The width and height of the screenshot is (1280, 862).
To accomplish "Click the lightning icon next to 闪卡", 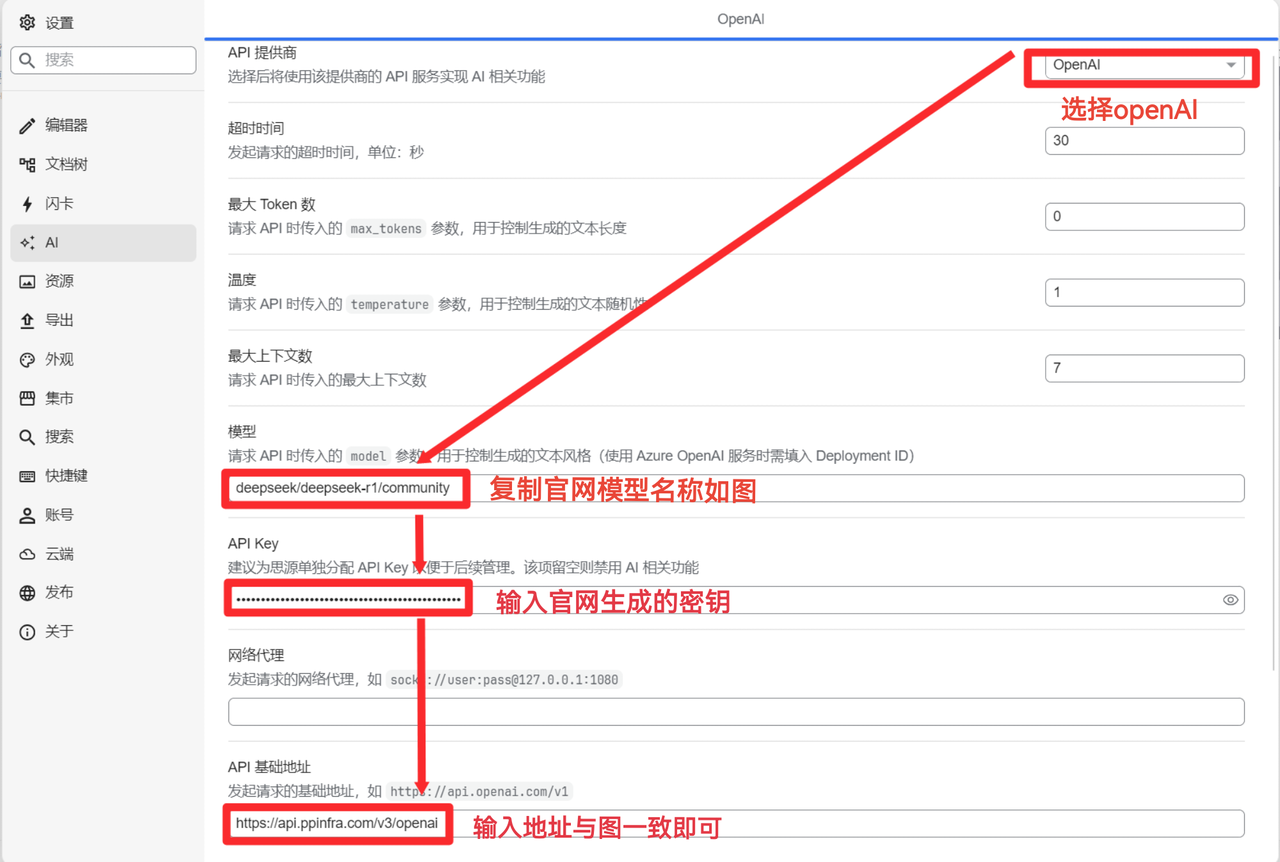I will click(28, 204).
